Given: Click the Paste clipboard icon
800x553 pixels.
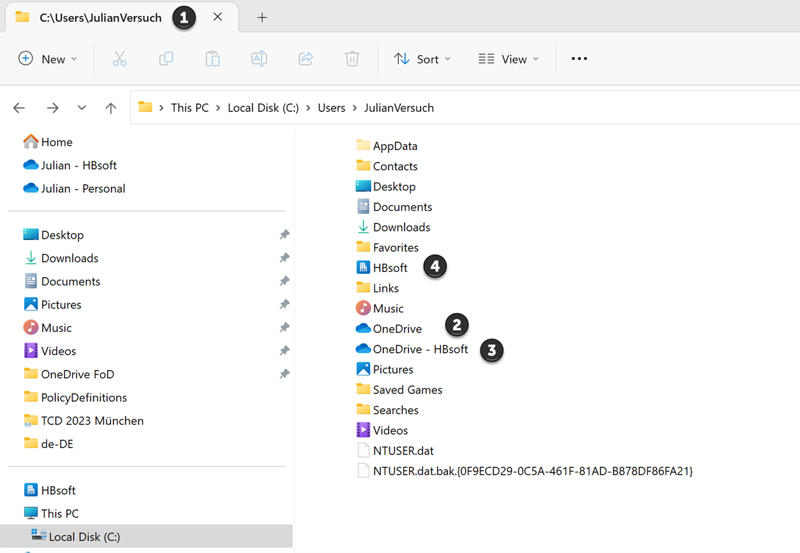Looking at the screenshot, I should coord(212,59).
